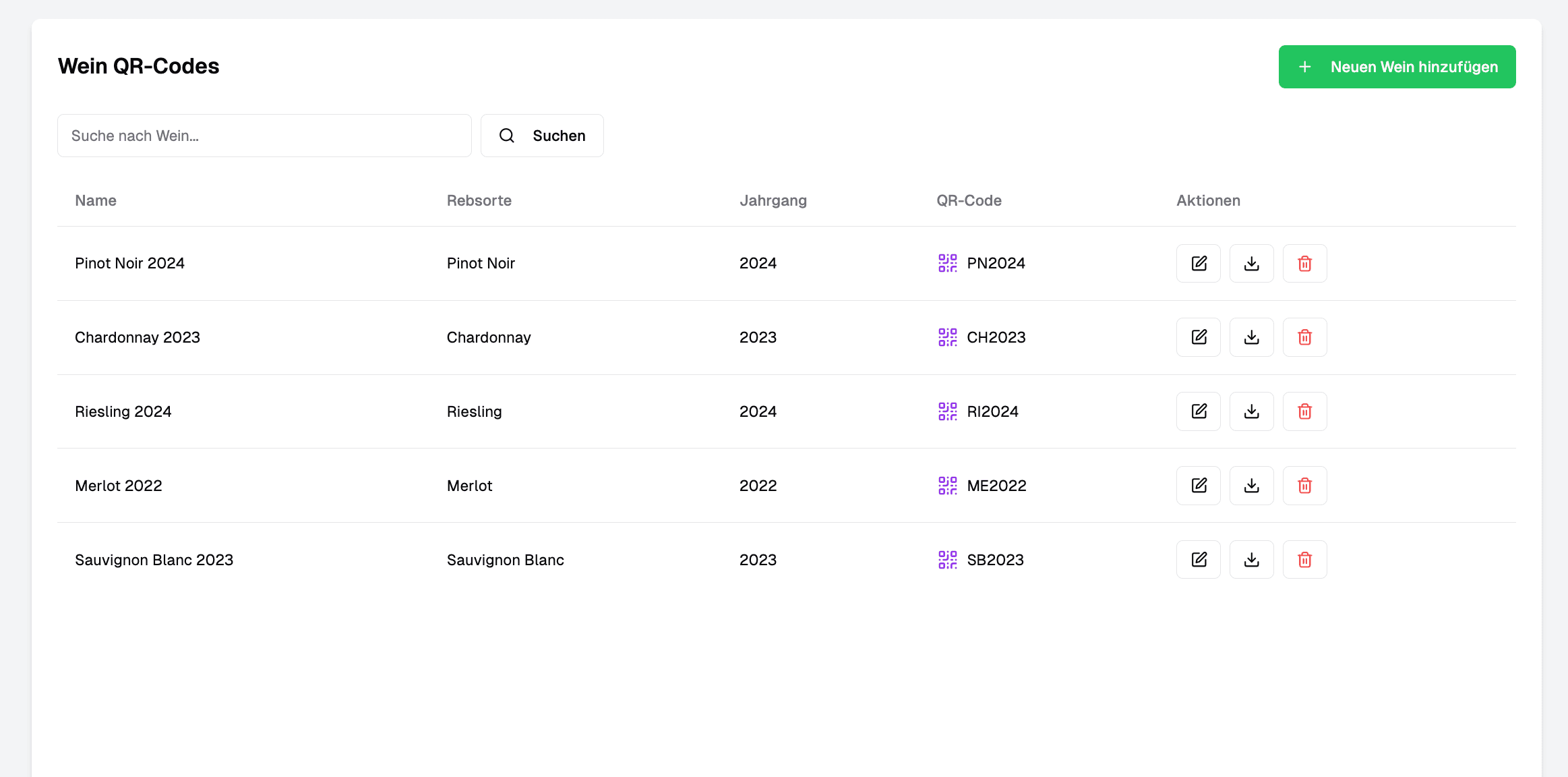Click the Aktionen column header
This screenshot has width=1568, height=777.
tap(1208, 200)
